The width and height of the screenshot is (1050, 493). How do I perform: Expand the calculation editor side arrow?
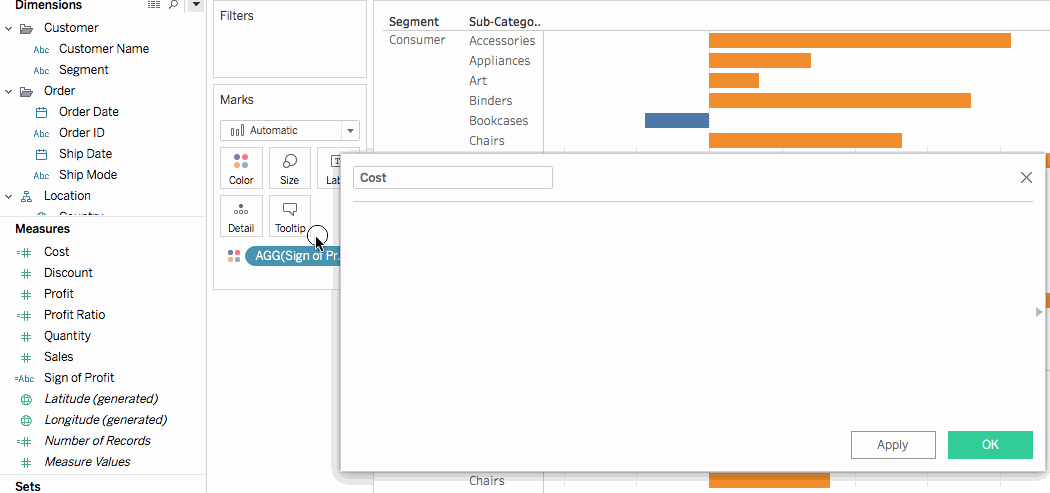pos(1039,312)
